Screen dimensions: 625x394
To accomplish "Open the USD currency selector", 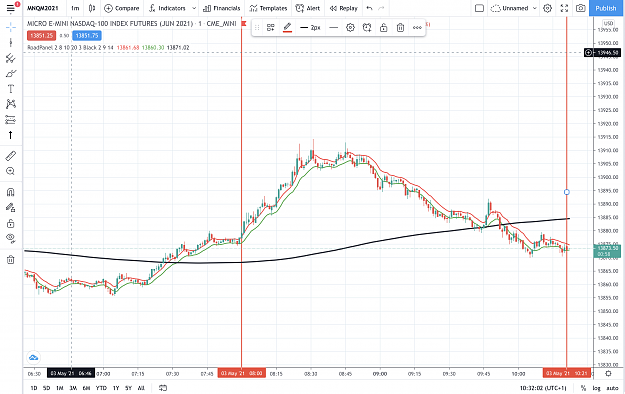I will tap(608, 23).
